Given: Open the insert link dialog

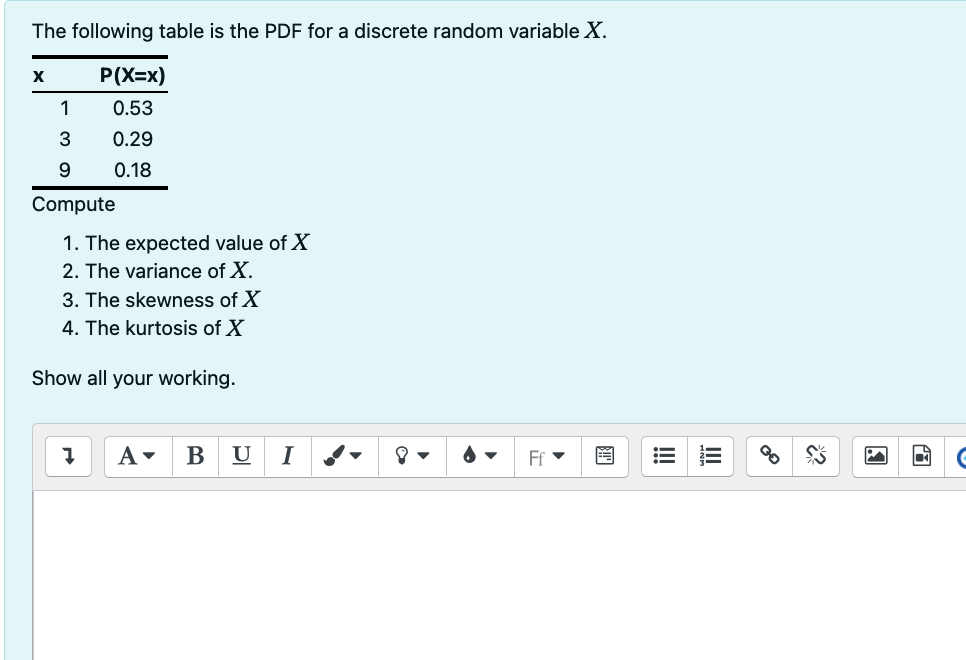Looking at the screenshot, I should click(768, 456).
